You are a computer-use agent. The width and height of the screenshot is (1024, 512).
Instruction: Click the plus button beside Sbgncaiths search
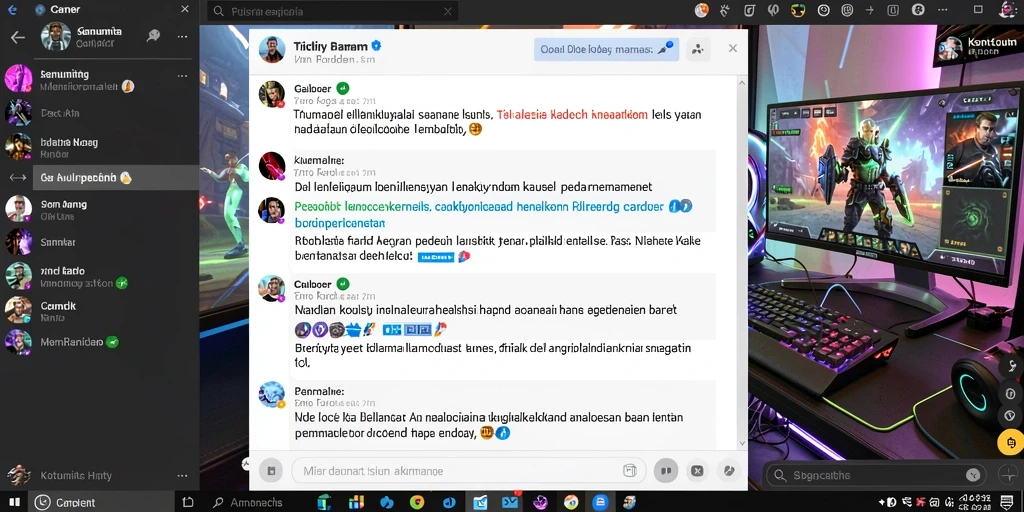pos(1010,475)
